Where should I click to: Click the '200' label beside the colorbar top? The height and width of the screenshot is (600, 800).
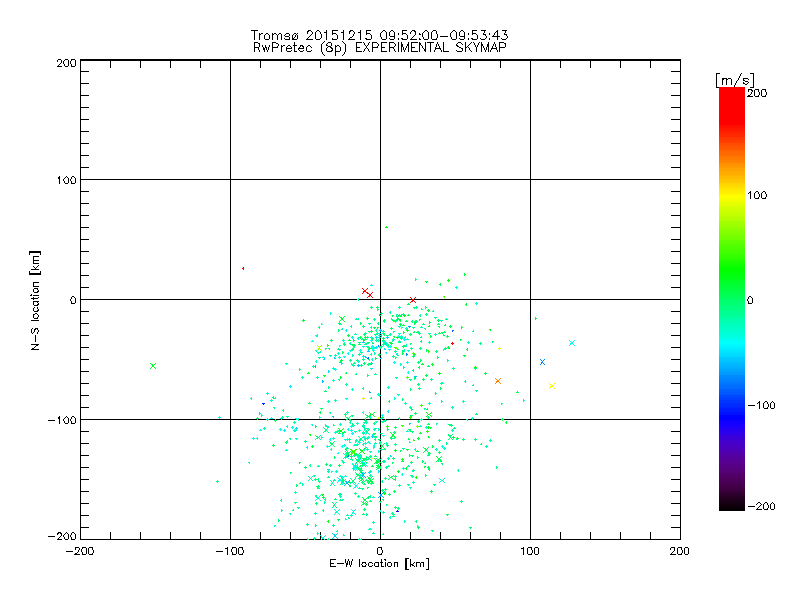(757, 93)
